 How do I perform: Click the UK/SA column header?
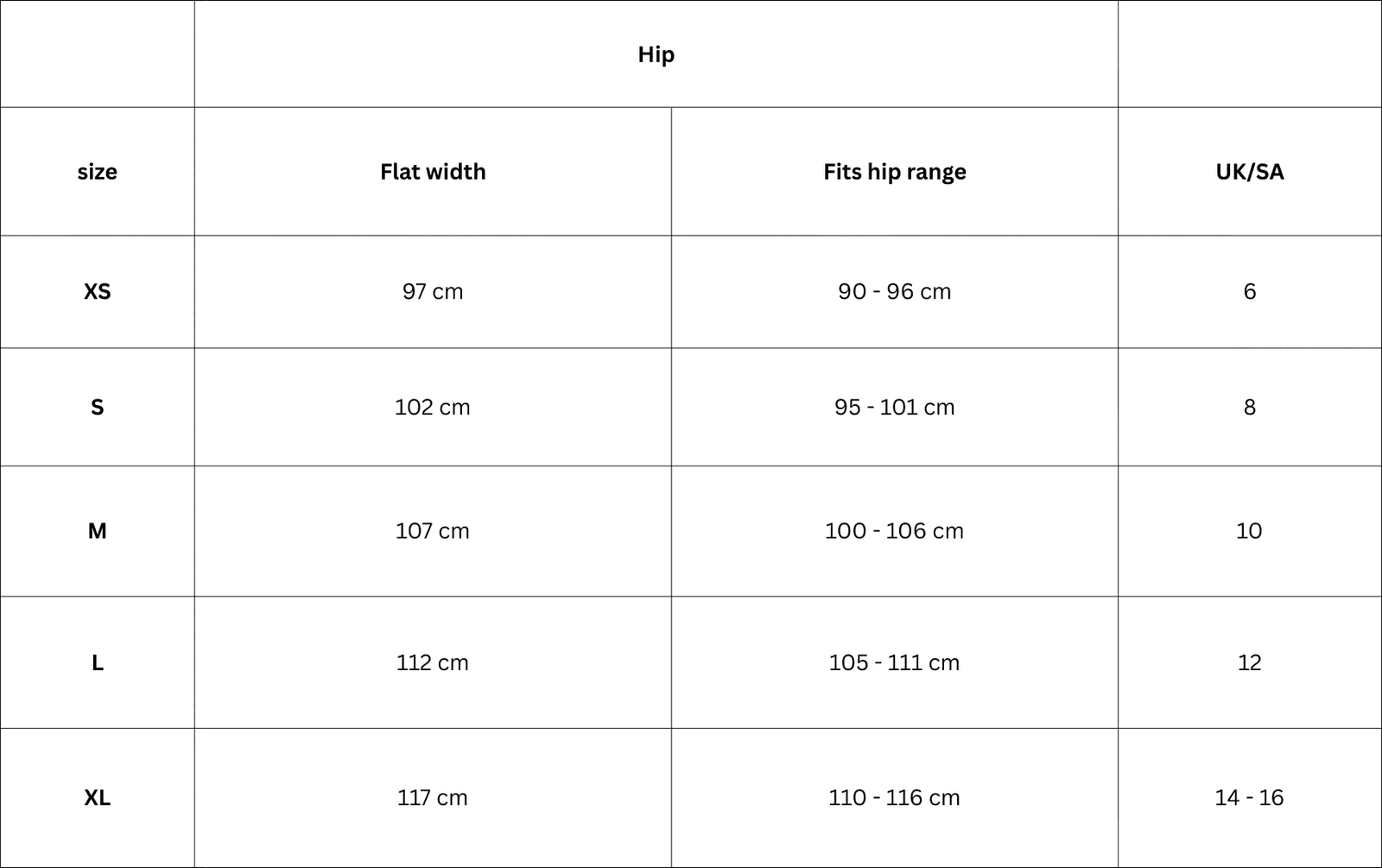tap(1249, 172)
